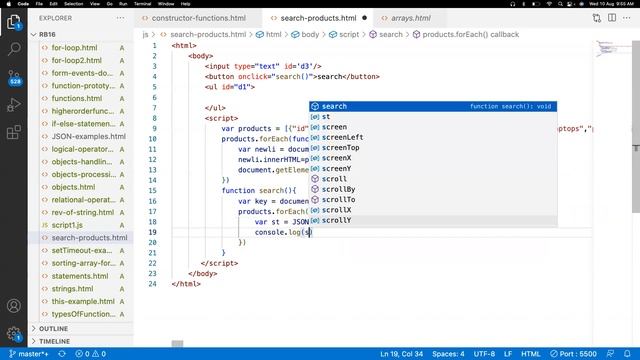Select 'search' autocomplete suggestion
Screen dimensions: 640x360
[x=433, y=107]
